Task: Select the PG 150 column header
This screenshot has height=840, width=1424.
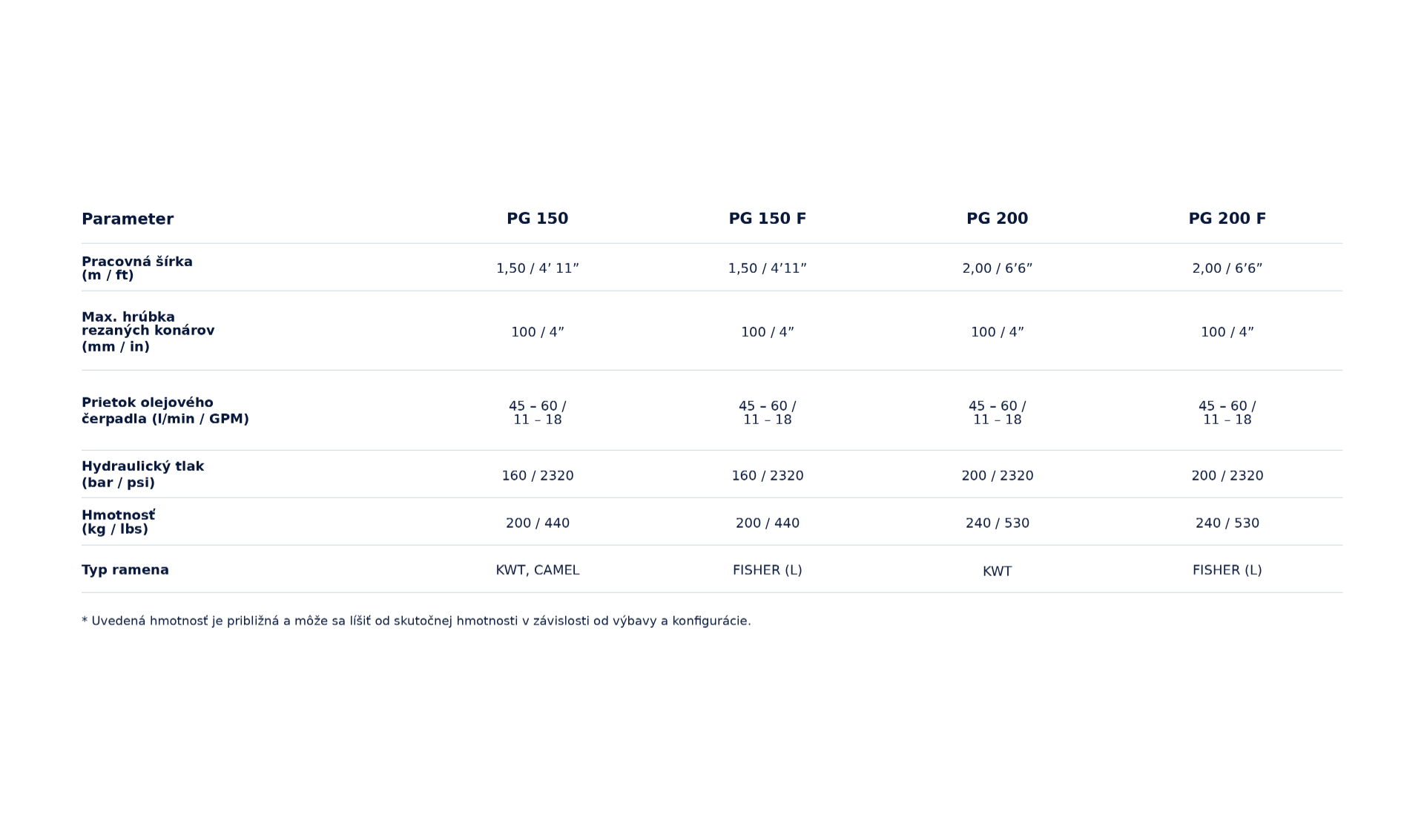Action: pyautogui.click(x=538, y=219)
